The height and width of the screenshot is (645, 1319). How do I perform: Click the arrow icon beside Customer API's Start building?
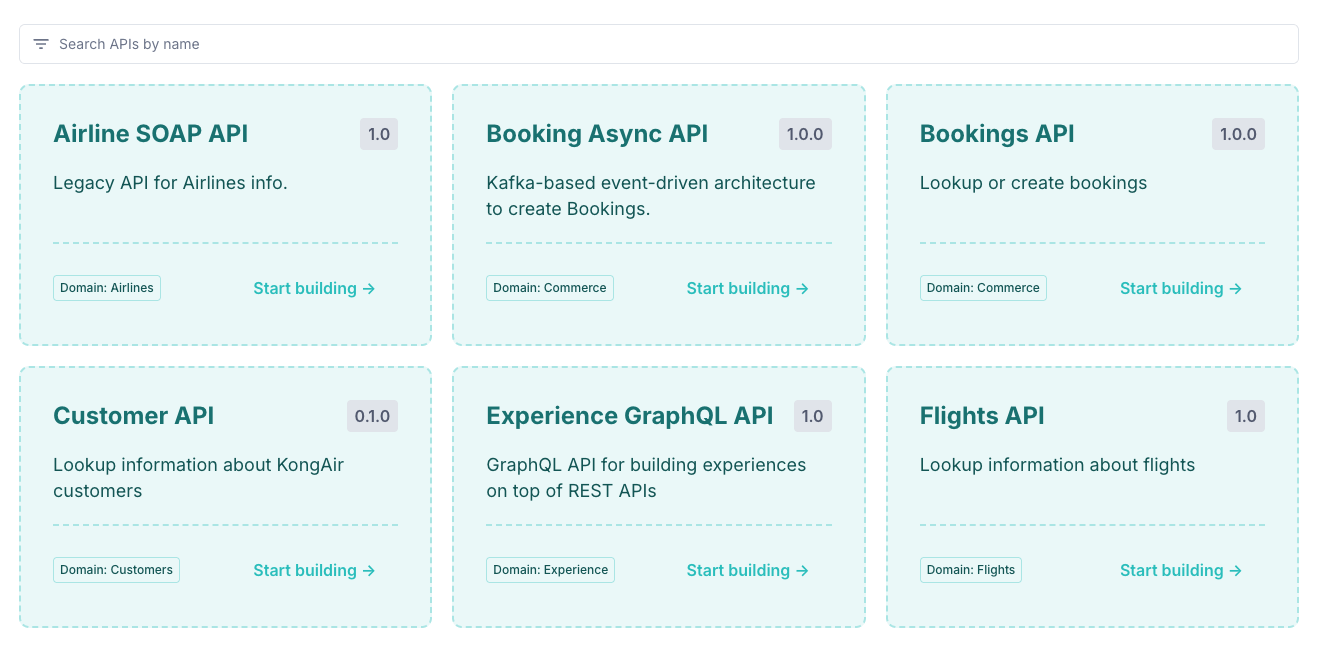click(368, 570)
